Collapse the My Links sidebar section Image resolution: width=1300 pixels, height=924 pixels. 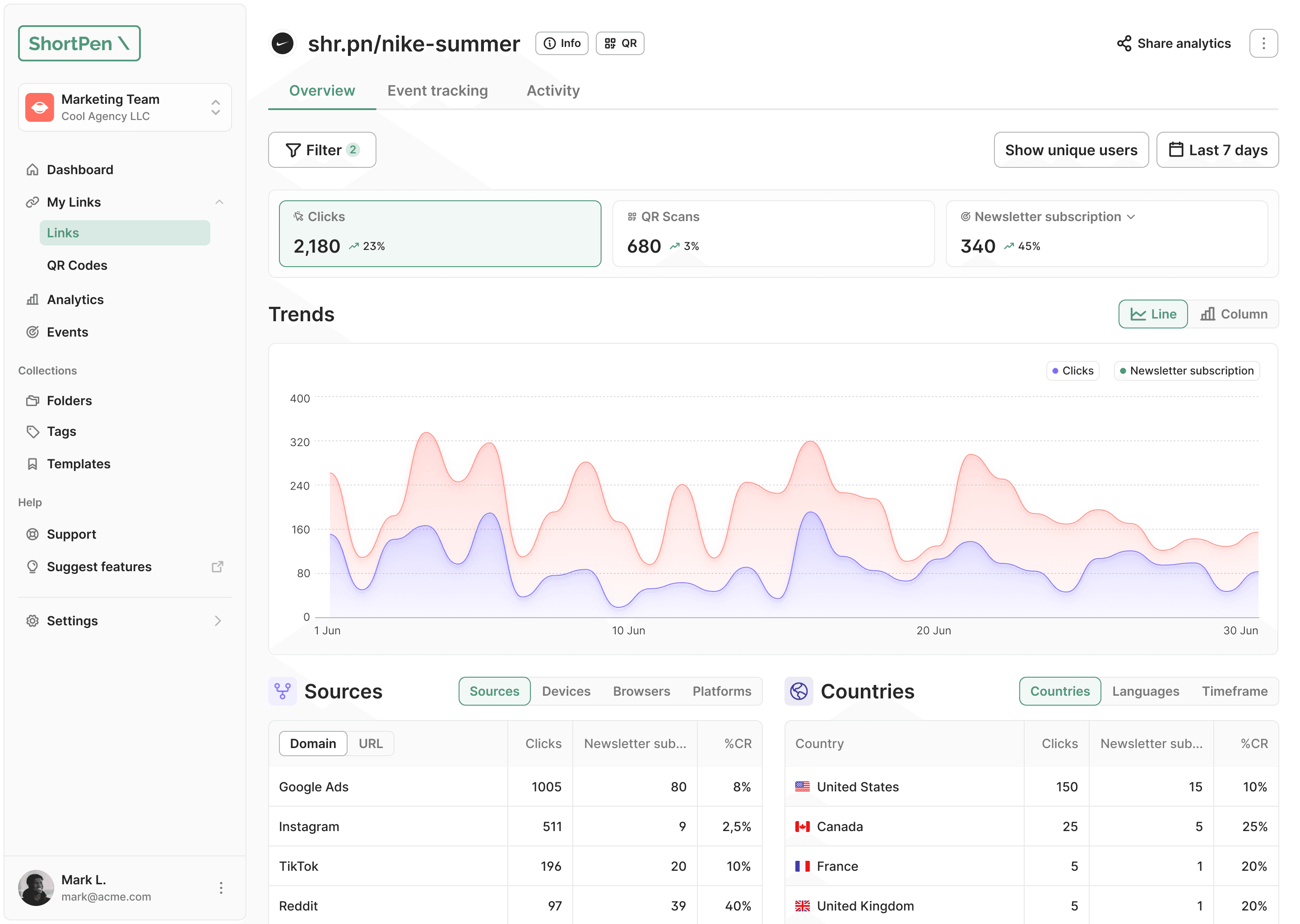219,202
